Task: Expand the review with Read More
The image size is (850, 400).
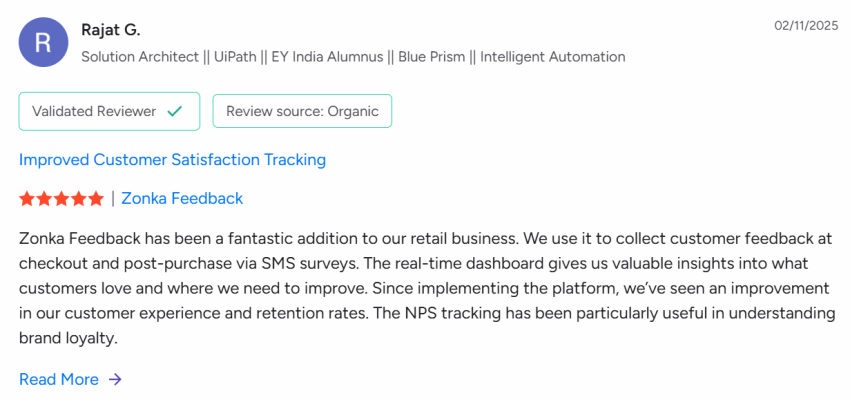Action: [59, 380]
